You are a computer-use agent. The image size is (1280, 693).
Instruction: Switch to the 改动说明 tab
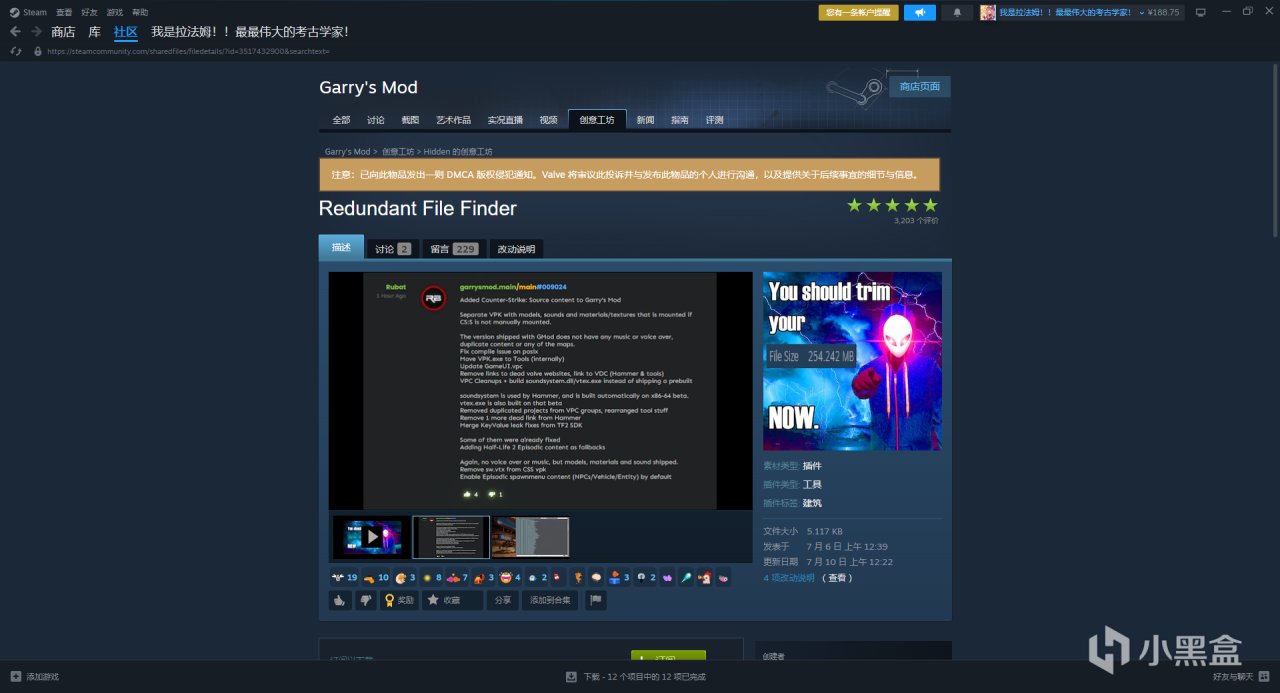(x=516, y=249)
